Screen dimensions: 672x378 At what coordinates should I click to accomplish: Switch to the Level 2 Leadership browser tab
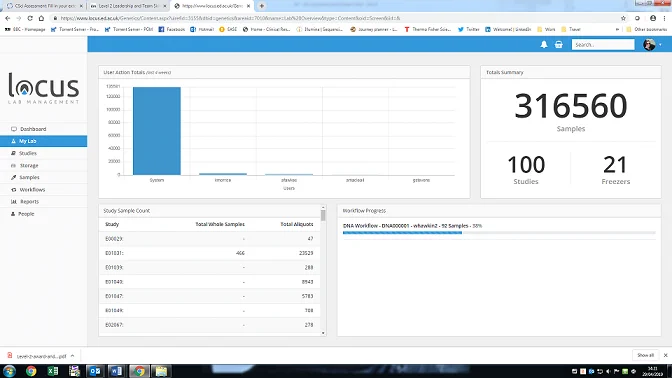[x=128, y=6]
